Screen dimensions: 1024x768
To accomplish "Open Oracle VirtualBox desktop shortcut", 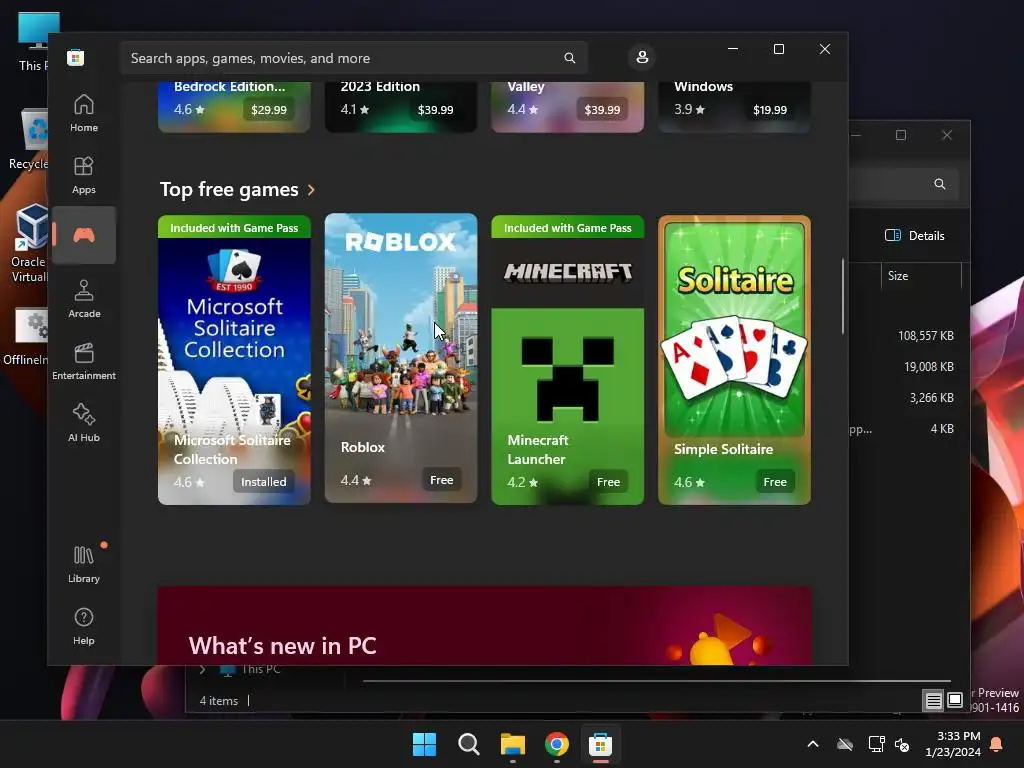I will [x=29, y=242].
